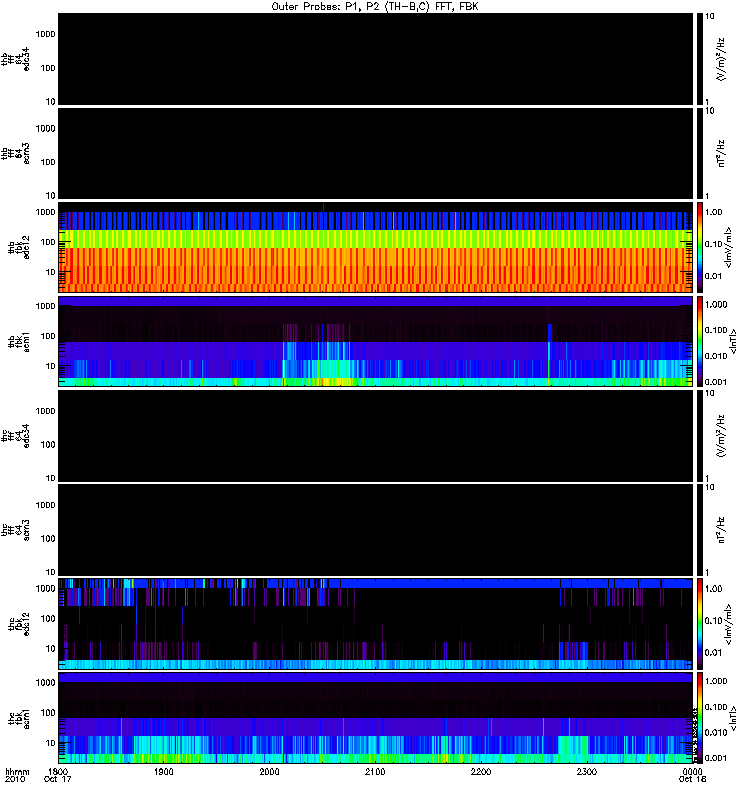Click the 2000 time axis label
750x800 pixels.
pos(269,771)
